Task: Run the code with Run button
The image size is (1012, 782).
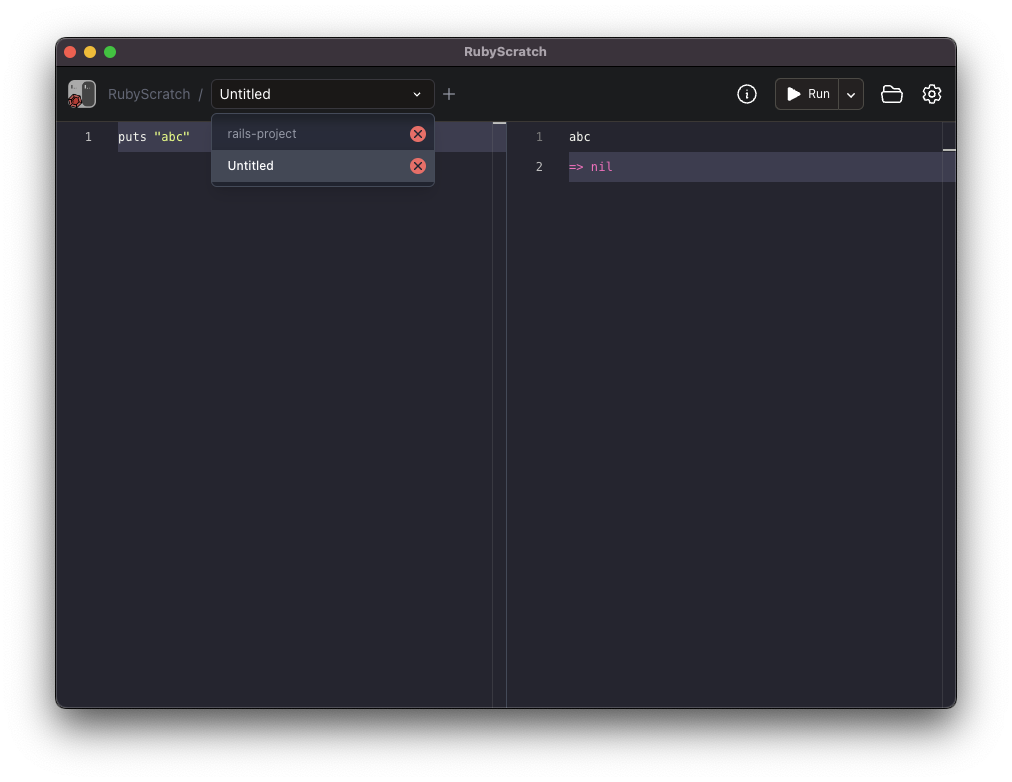Action: pyautogui.click(x=807, y=94)
